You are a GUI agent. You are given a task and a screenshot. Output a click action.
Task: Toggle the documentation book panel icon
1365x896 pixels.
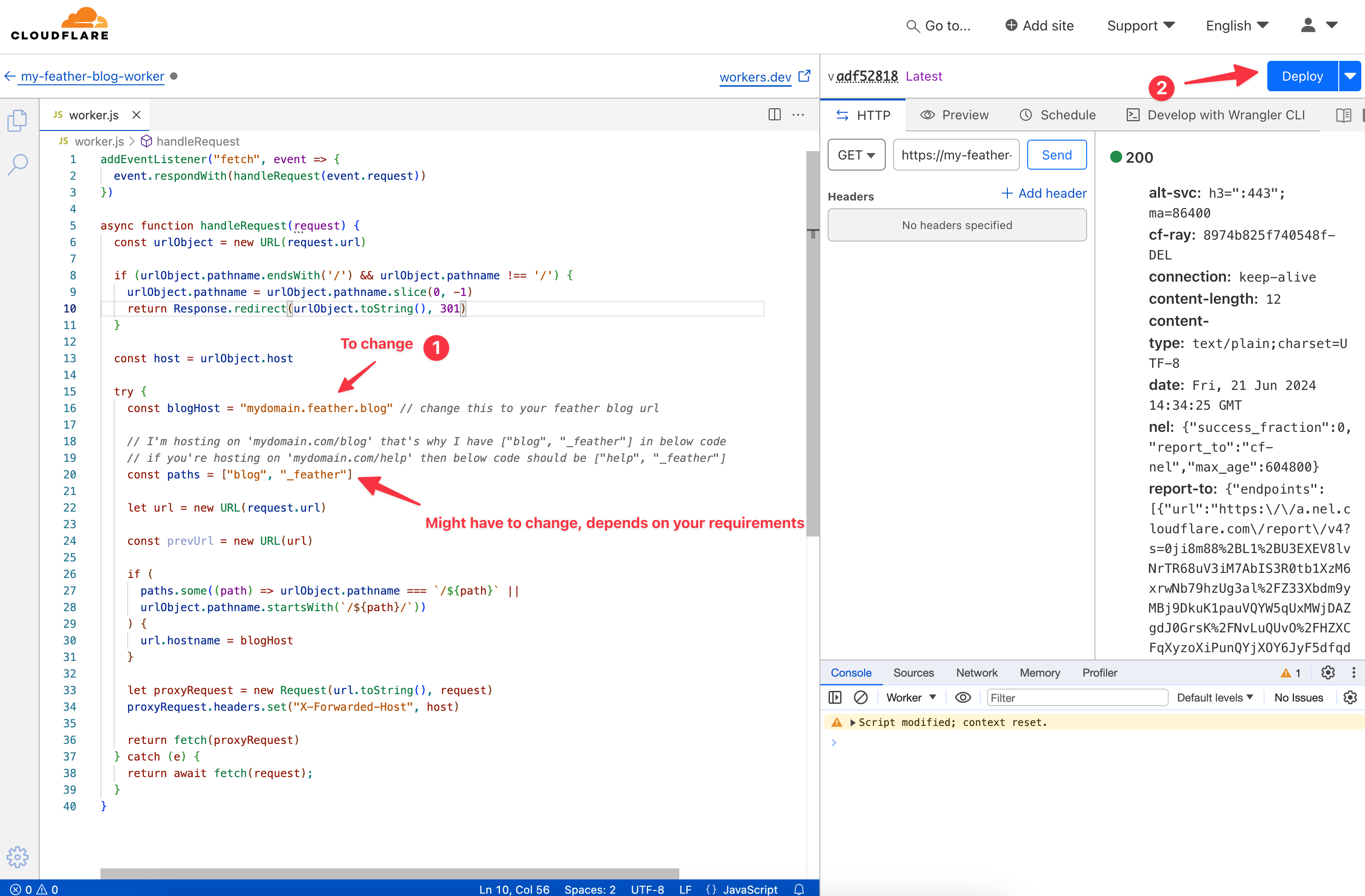click(1343, 115)
